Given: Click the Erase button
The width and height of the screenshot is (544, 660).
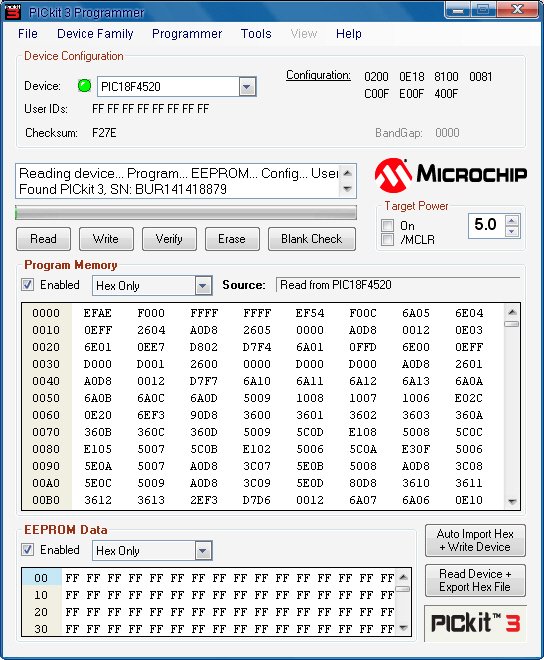Looking at the screenshot, I should [232, 239].
